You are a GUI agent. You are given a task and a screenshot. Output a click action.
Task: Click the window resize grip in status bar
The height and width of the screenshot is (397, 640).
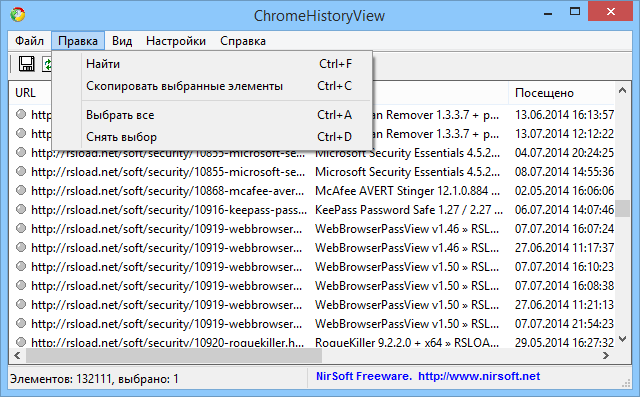point(626,383)
